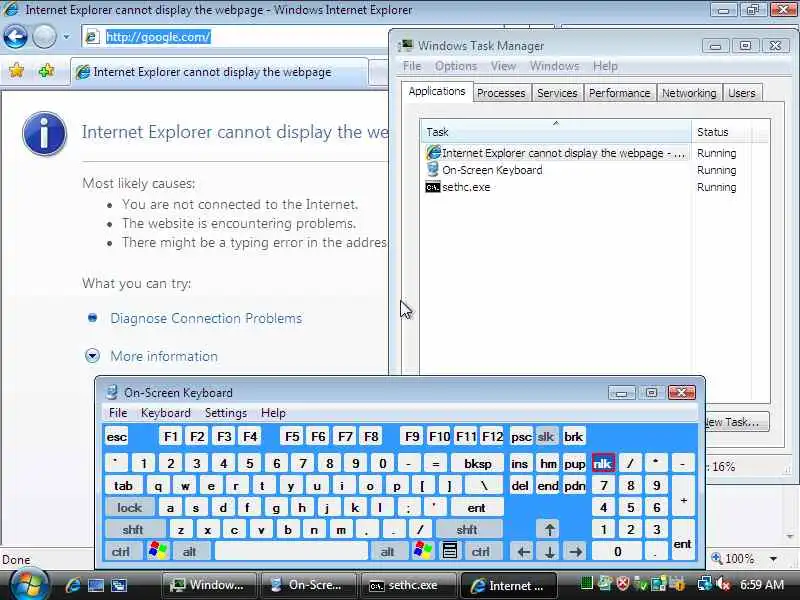
Task: Sort by the Task column header
Action: coord(556,132)
